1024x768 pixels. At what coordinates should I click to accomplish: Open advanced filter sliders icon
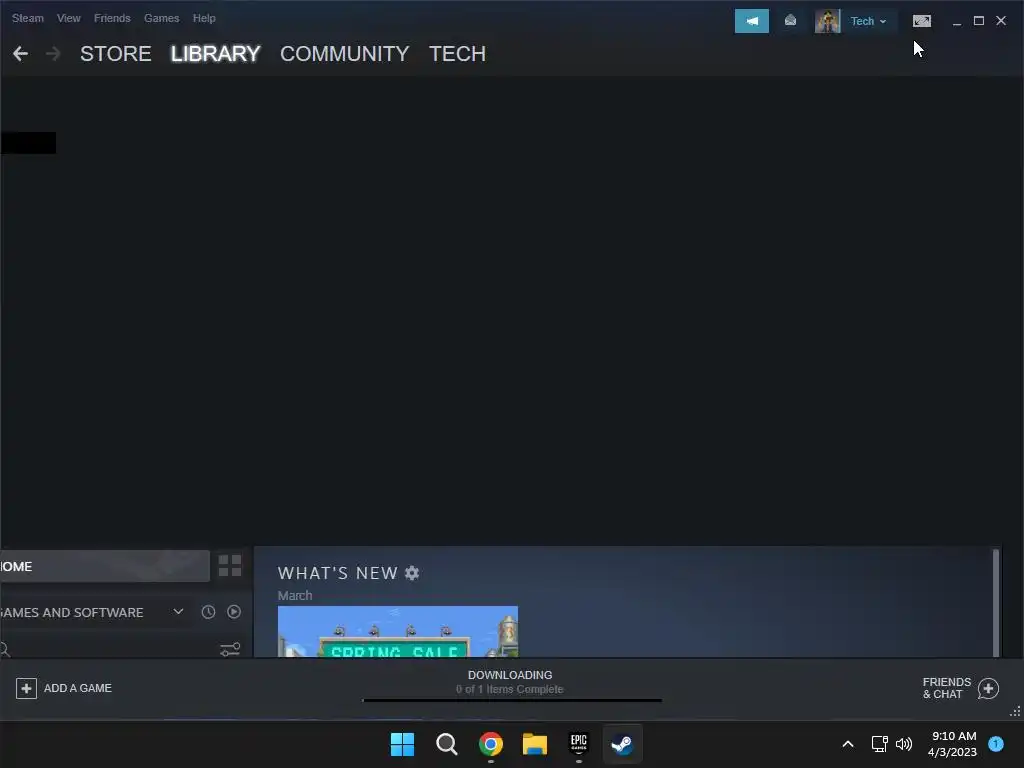point(230,649)
